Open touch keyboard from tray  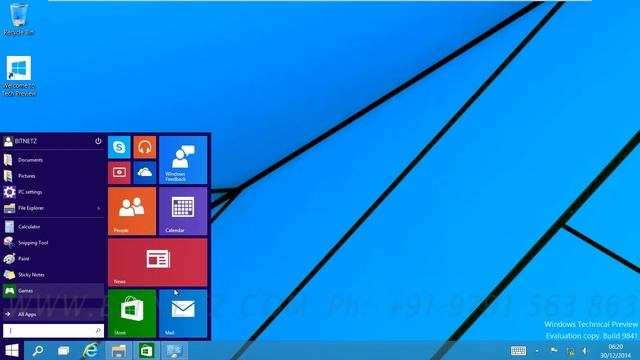click(518, 351)
